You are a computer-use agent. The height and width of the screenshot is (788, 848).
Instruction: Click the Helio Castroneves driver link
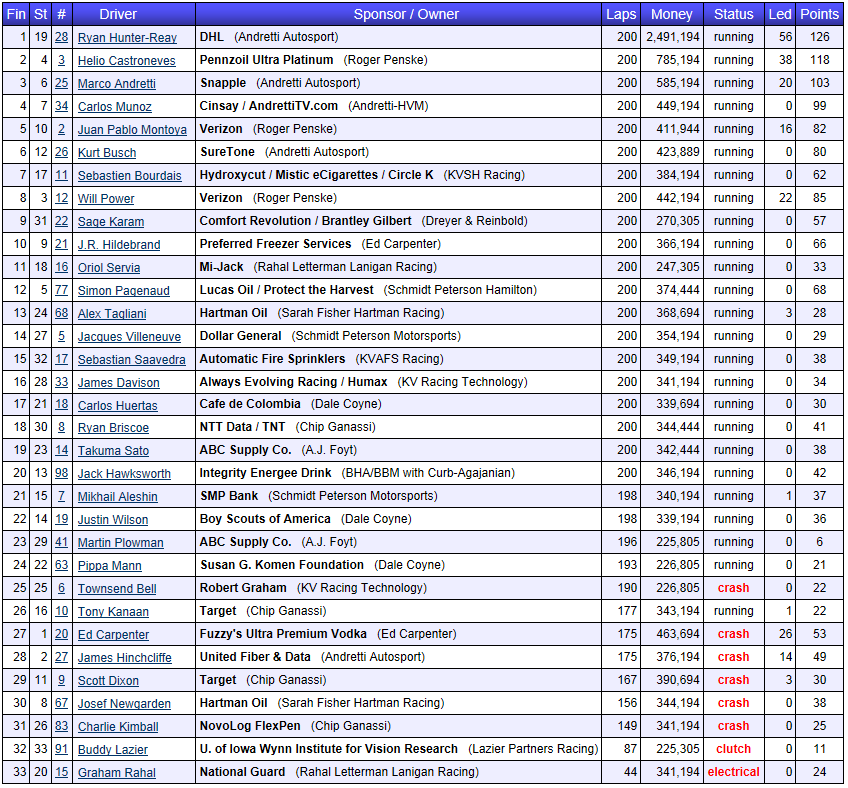pyautogui.click(x=126, y=61)
